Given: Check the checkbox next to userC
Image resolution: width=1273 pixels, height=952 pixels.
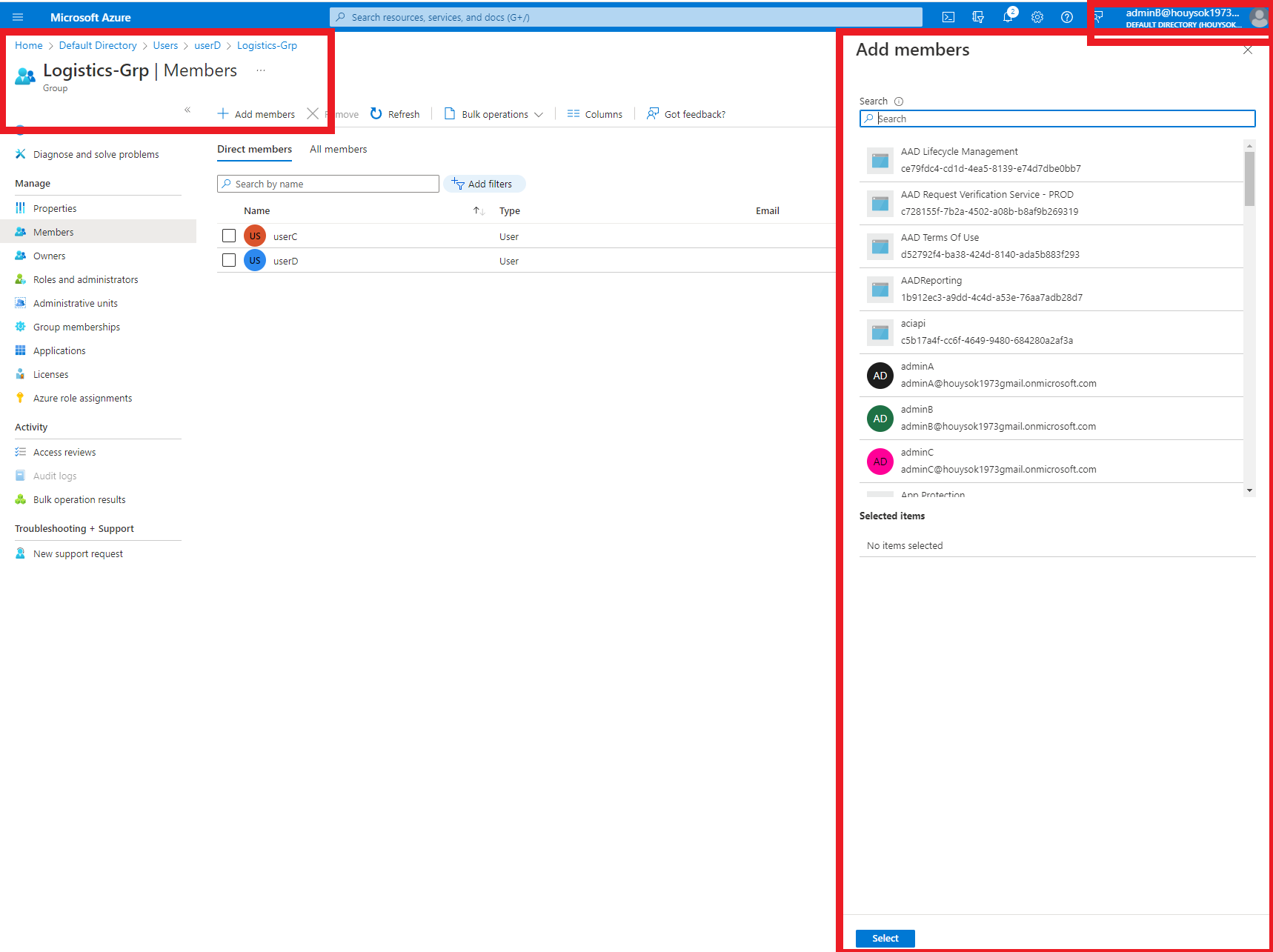Looking at the screenshot, I should pyautogui.click(x=228, y=236).
